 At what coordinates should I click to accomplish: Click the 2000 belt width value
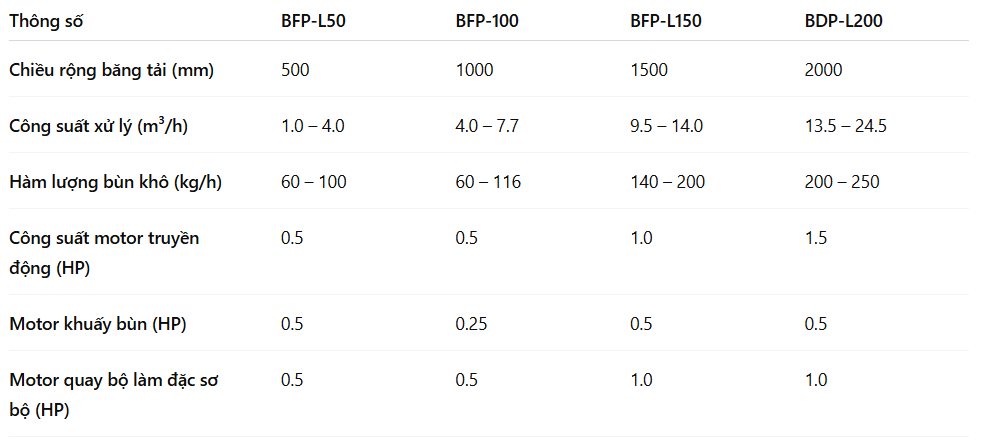(x=823, y=69)
